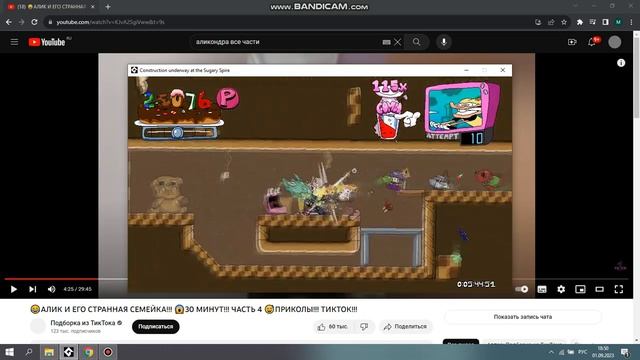The width and height of the screenshot is (640, 360).
Task: Click Показать запись чата button
Action: tap(522, 317)
